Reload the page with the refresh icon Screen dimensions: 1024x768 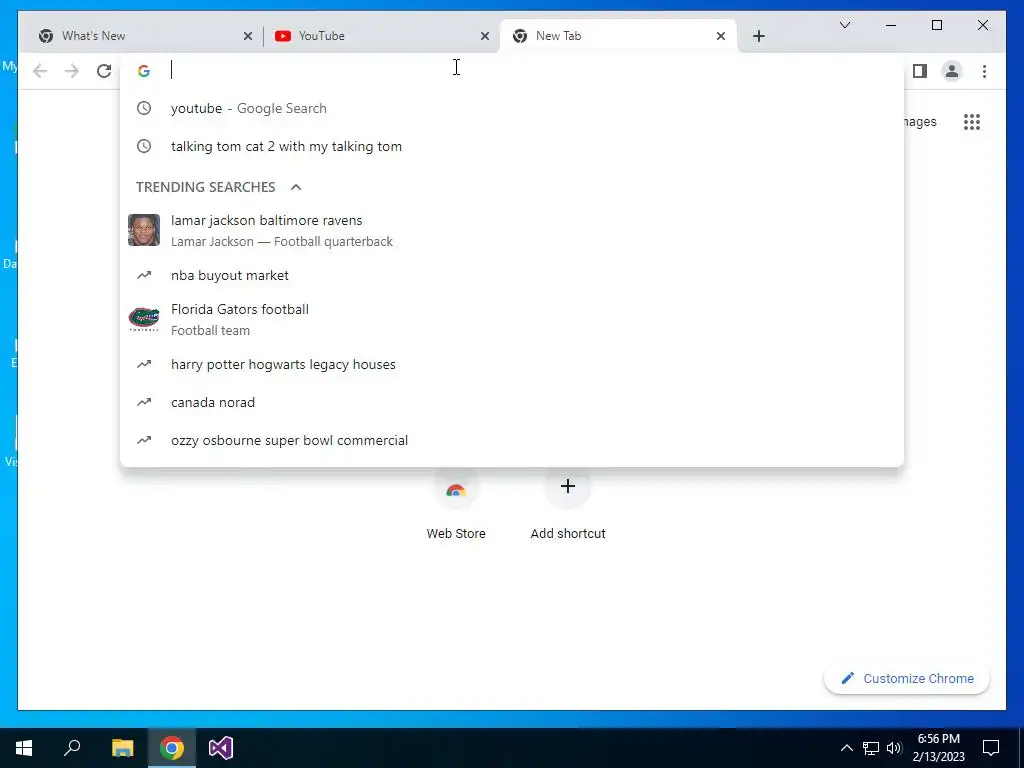click(104, 71)
